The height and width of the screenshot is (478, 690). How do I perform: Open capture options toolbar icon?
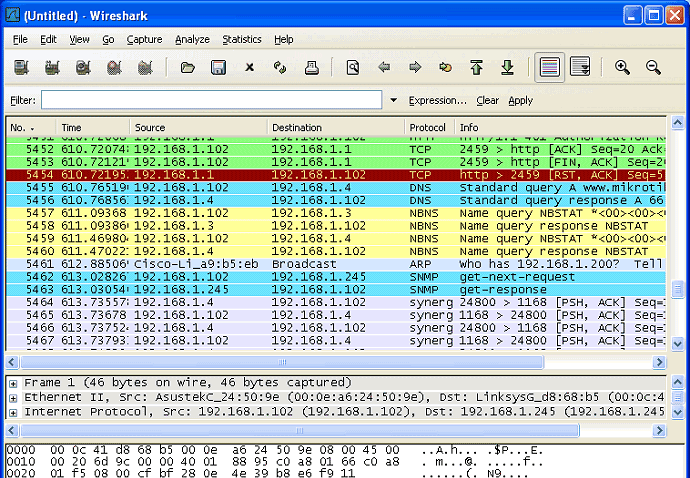click(x=52, y=67)
